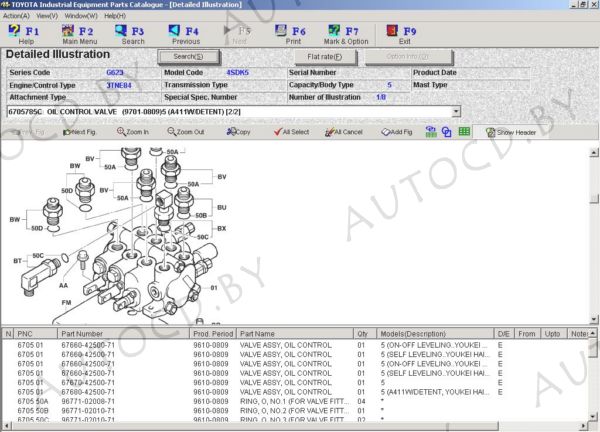Click the bottom horizontal scrollbar right arrow

click(x=584, y=425)
